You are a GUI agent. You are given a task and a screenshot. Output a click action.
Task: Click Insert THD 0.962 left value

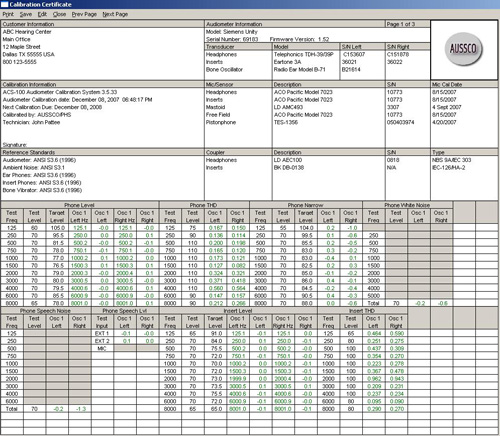pyautogui.click(x=374, y=379)
